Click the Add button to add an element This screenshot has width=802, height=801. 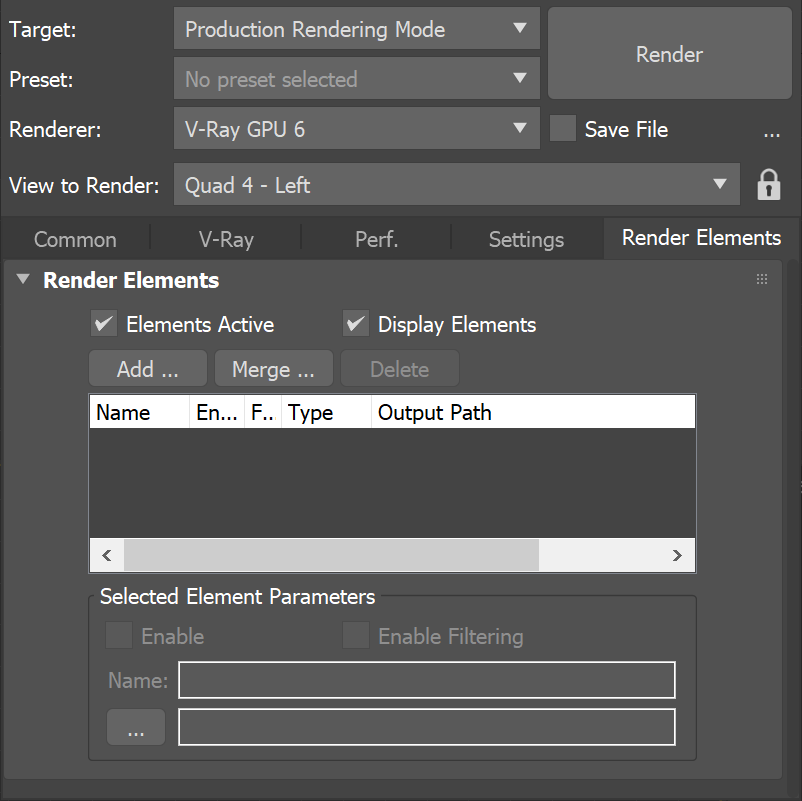[147, 368]
